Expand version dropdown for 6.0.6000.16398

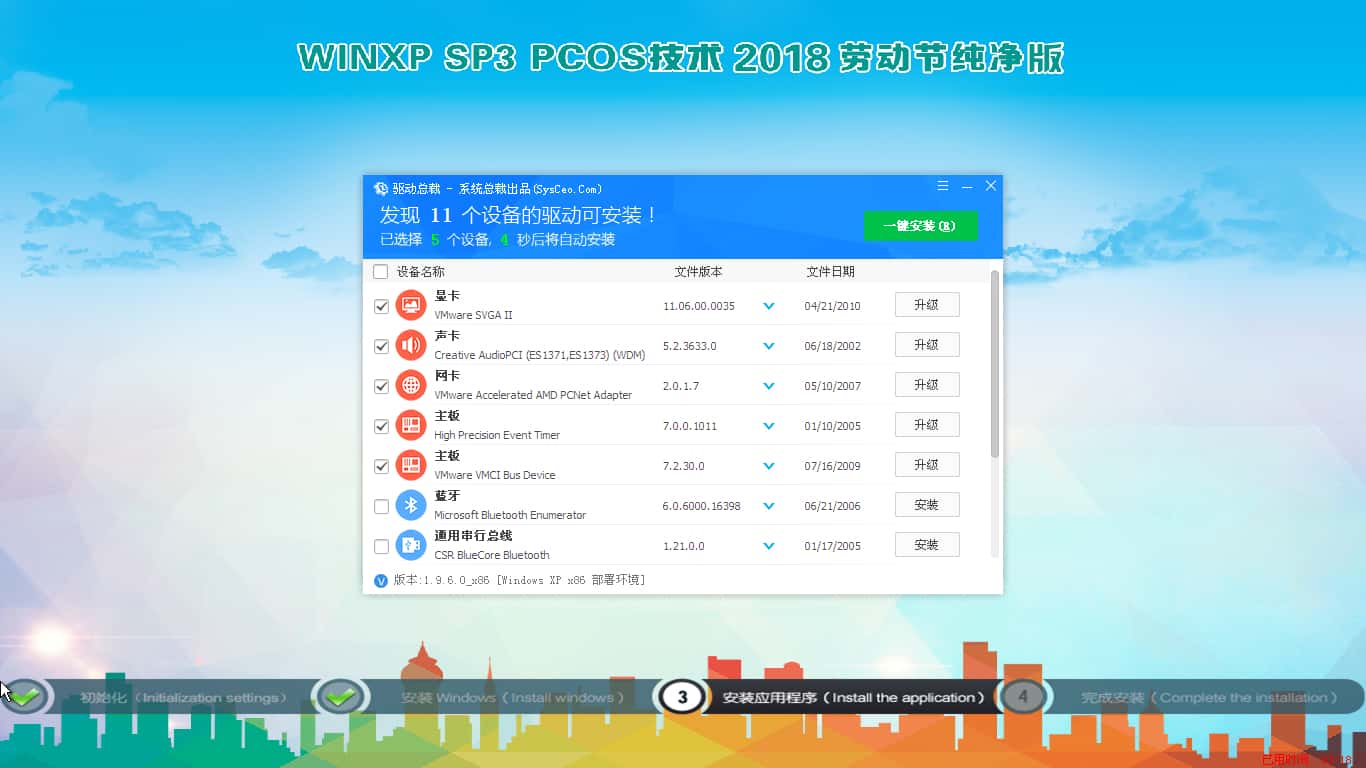pyautogui.click(x=769, y=506)
